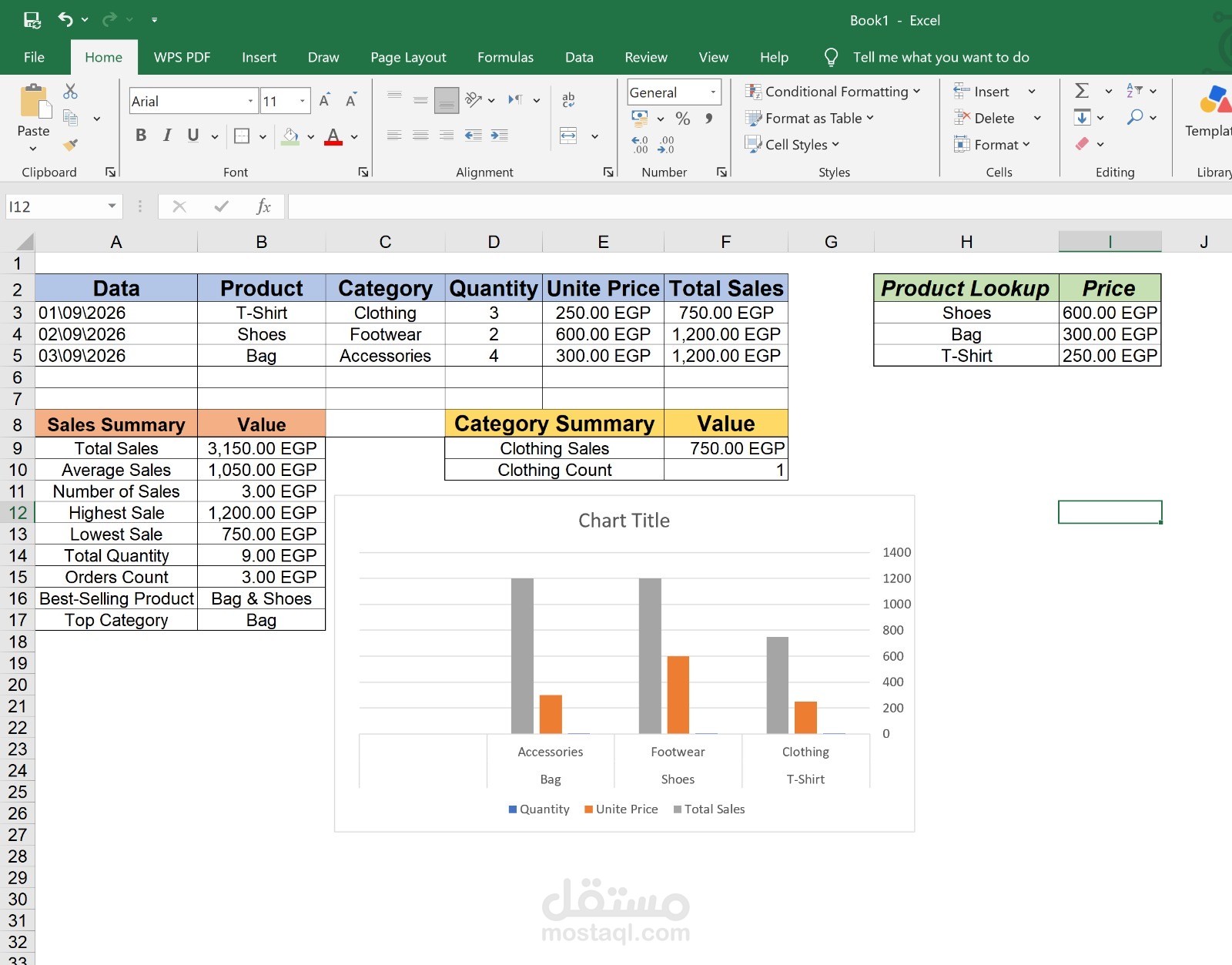Click the Insert Function fx icon
This screenshot has width=1232, height=965.
tap(263, 206)
